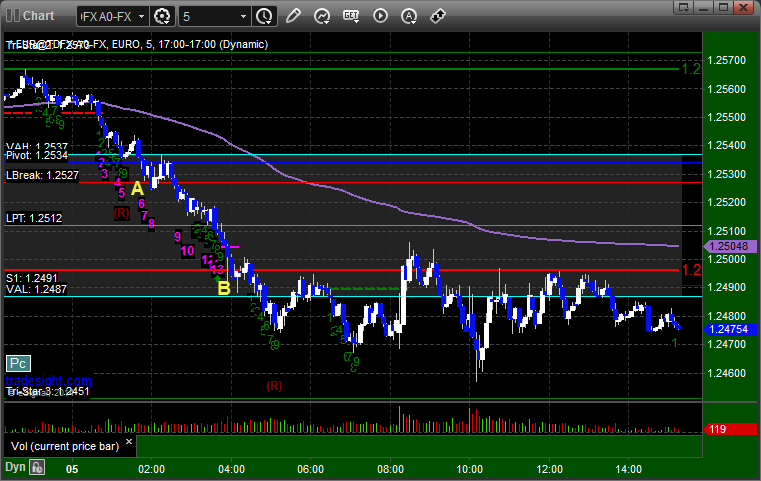Click the pin/tag toolbar icon
The image size is (761, 481).
[x=437, y=16]
